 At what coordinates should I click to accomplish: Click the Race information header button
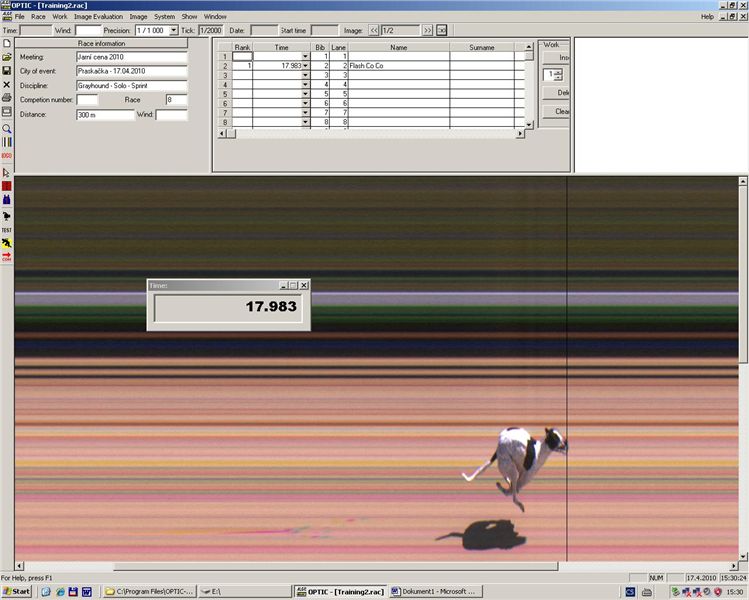coord(101,43)
